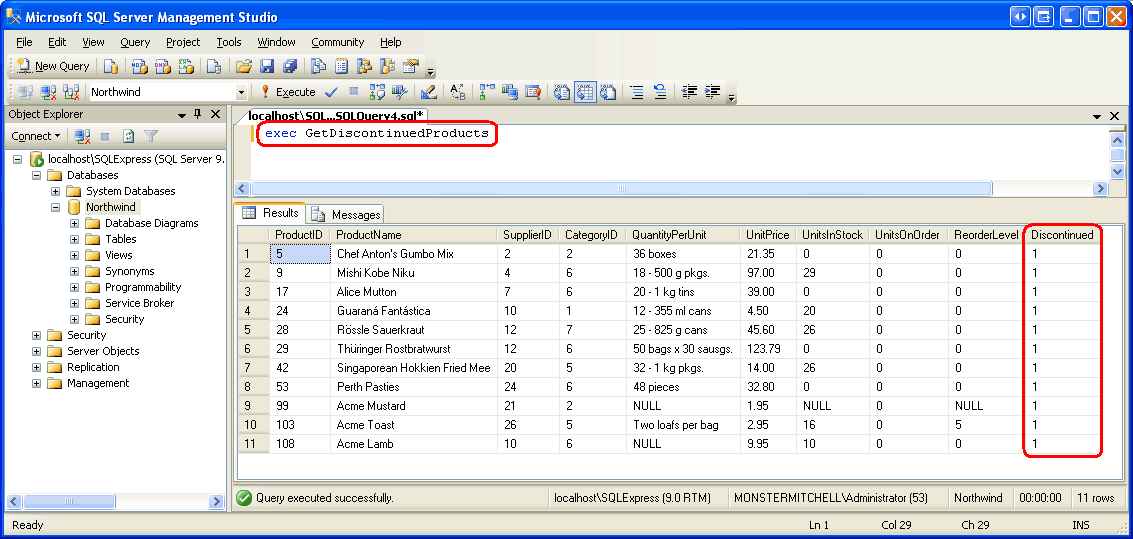1133x539 pixels.
Task: Collapse the Northwind database node
Action: click(56, 207)
